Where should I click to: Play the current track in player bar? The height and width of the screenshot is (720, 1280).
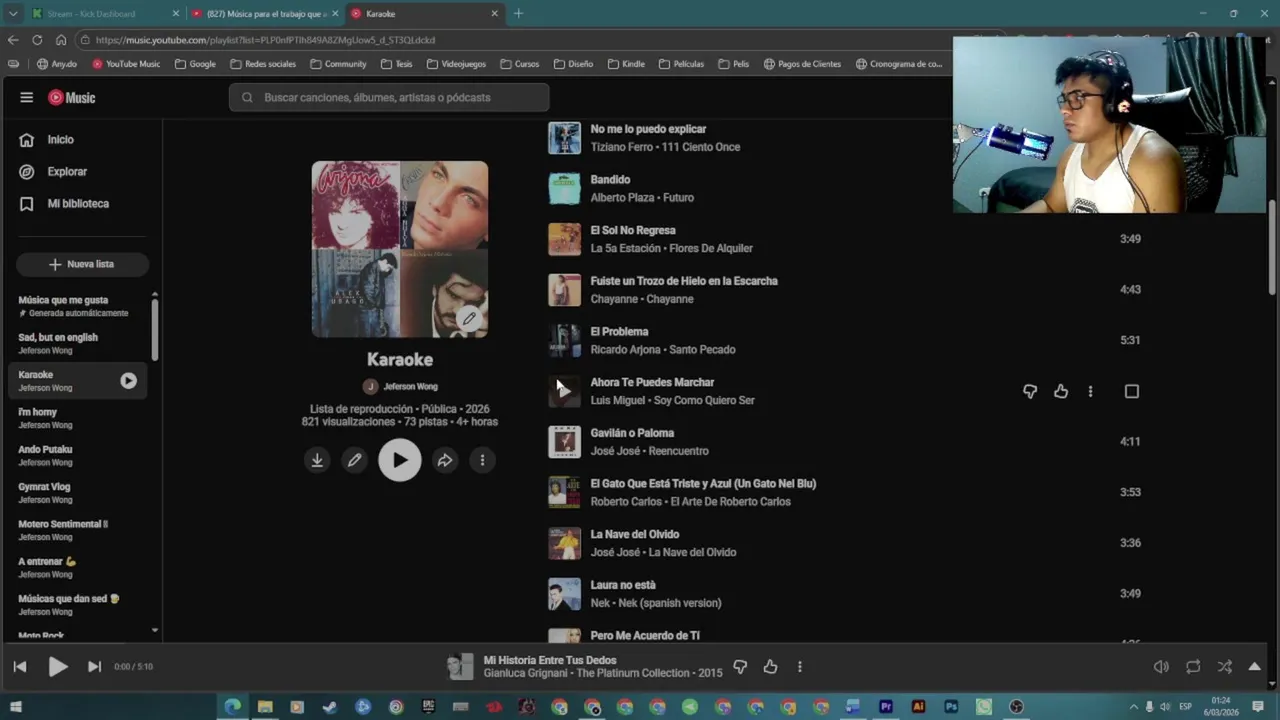pyautogui.click(x=58, y=666)
